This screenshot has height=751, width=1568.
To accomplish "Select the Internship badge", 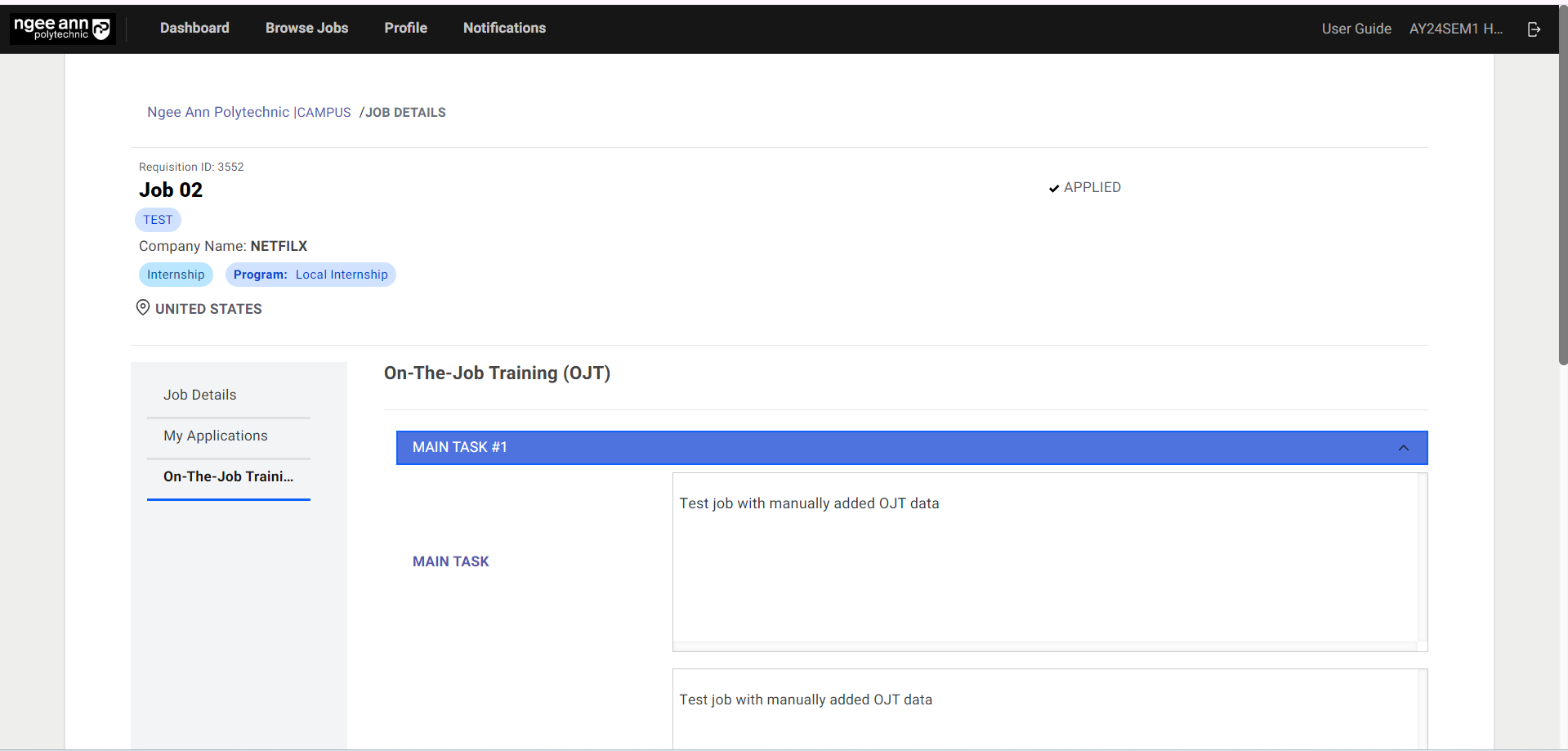I will 176,274.
